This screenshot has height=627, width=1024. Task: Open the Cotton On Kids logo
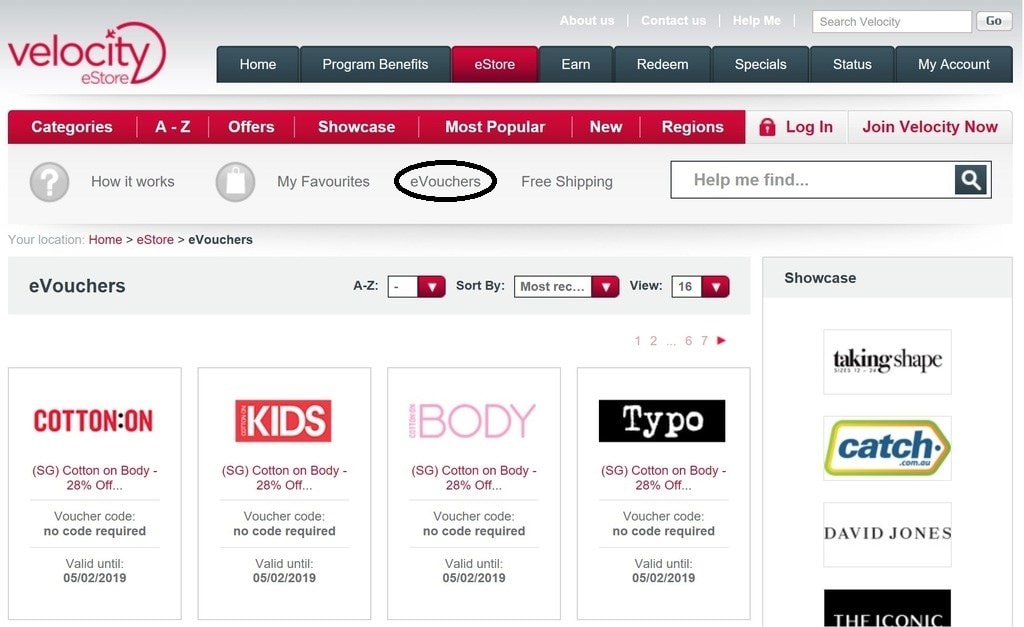pyautogui.click(x=283, y=421)
